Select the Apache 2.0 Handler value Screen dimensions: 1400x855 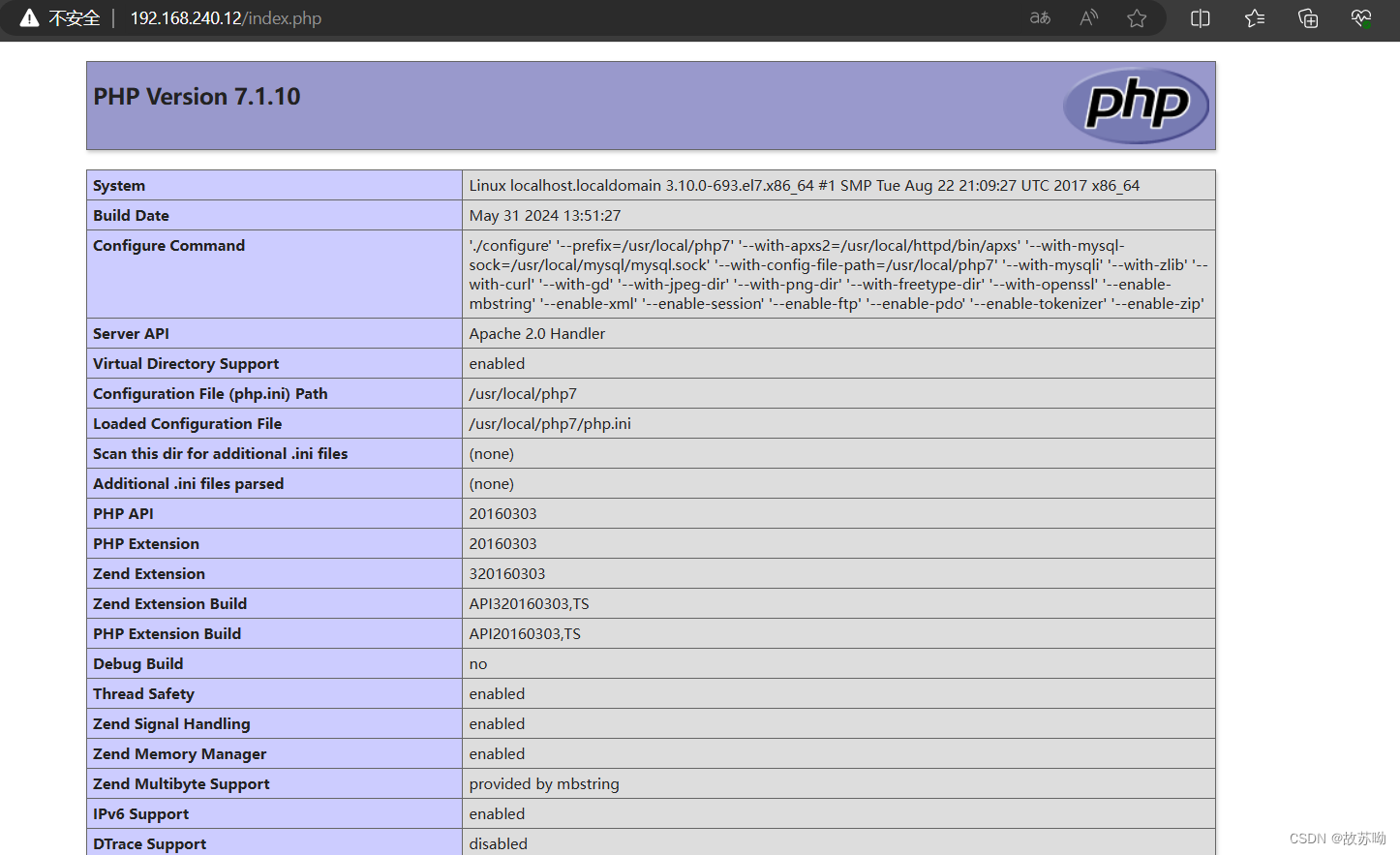point(537,334)
